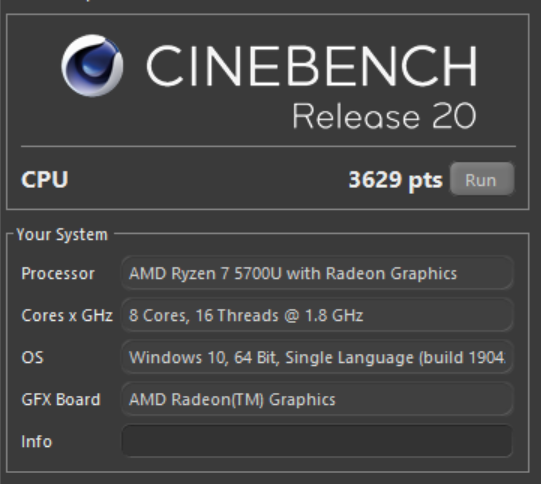
Task: Click into the empty Info text field
Action: (317, 441)
